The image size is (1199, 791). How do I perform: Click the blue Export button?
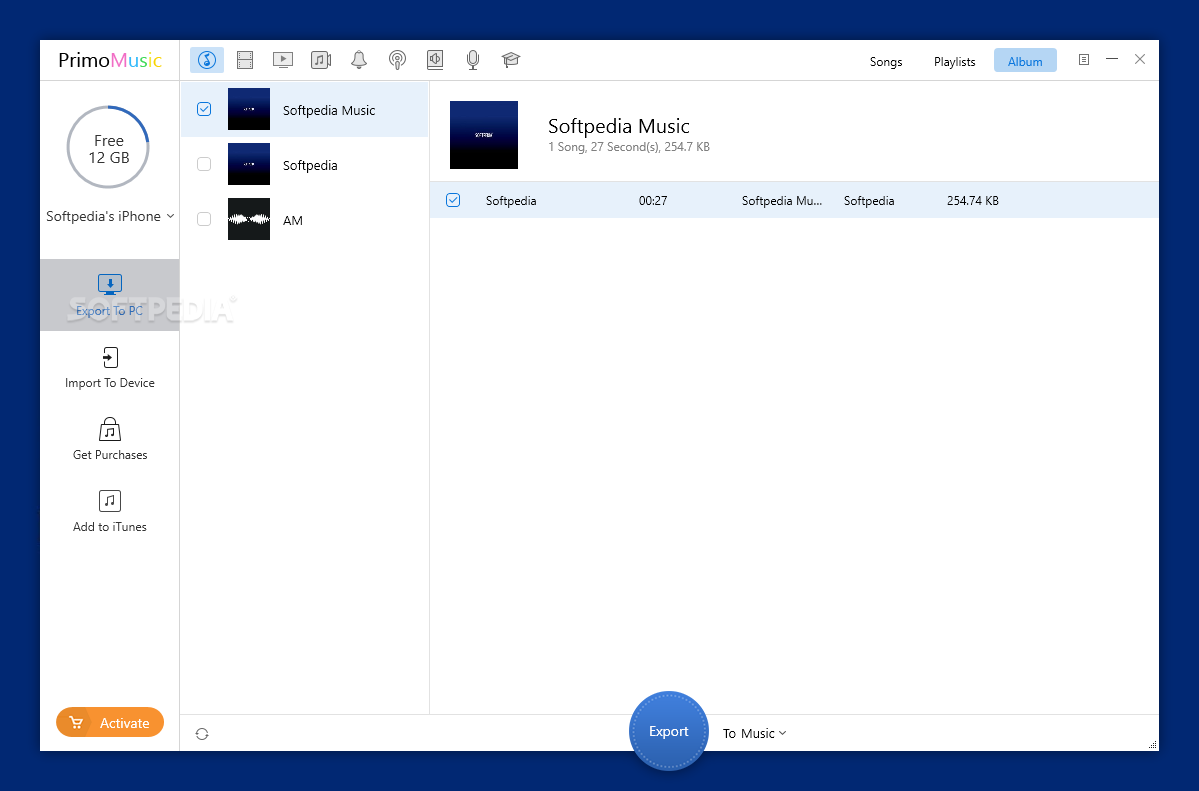click(668, 731)
